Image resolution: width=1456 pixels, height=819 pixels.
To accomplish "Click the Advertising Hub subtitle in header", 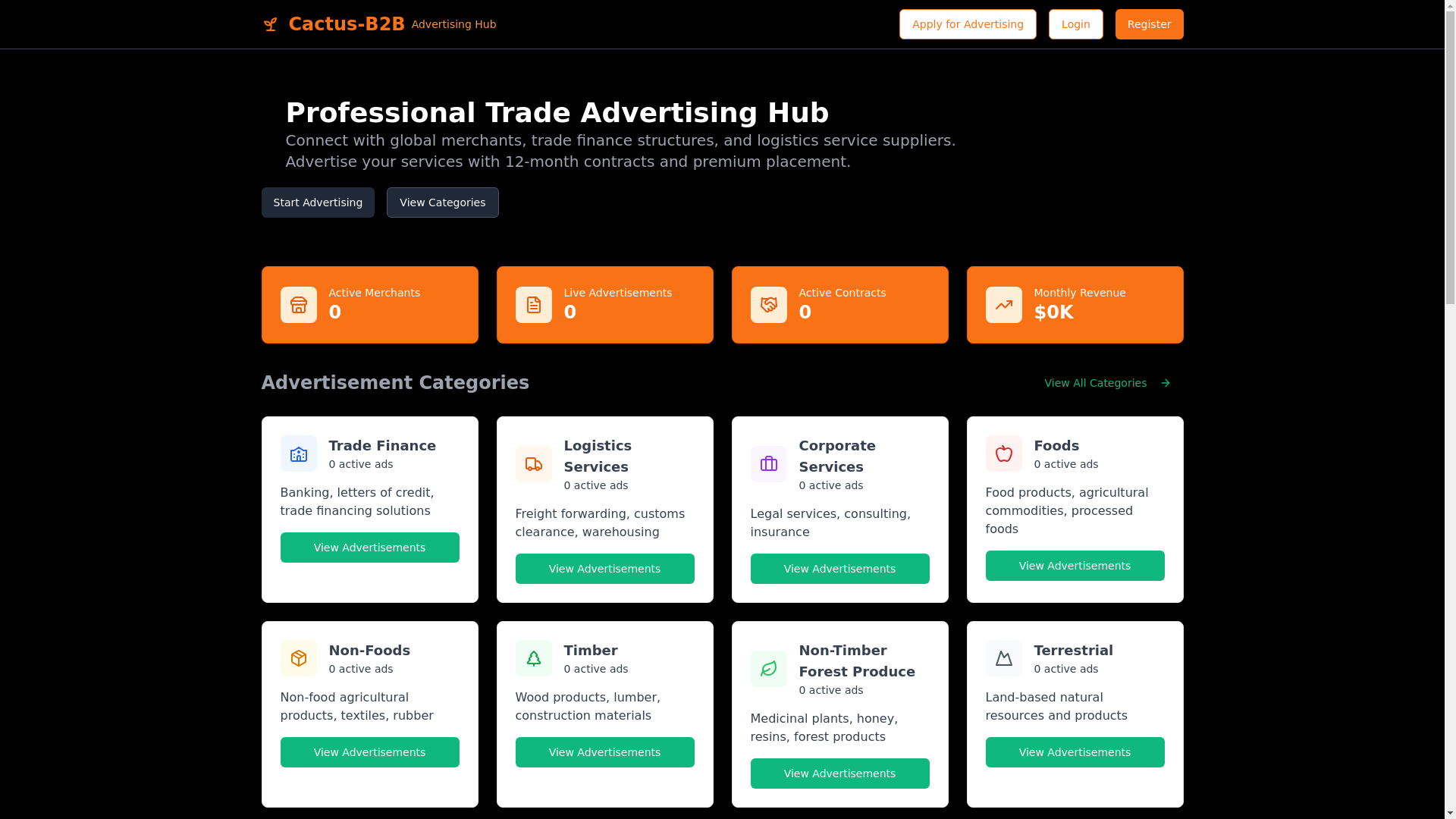I will [454, 24].
